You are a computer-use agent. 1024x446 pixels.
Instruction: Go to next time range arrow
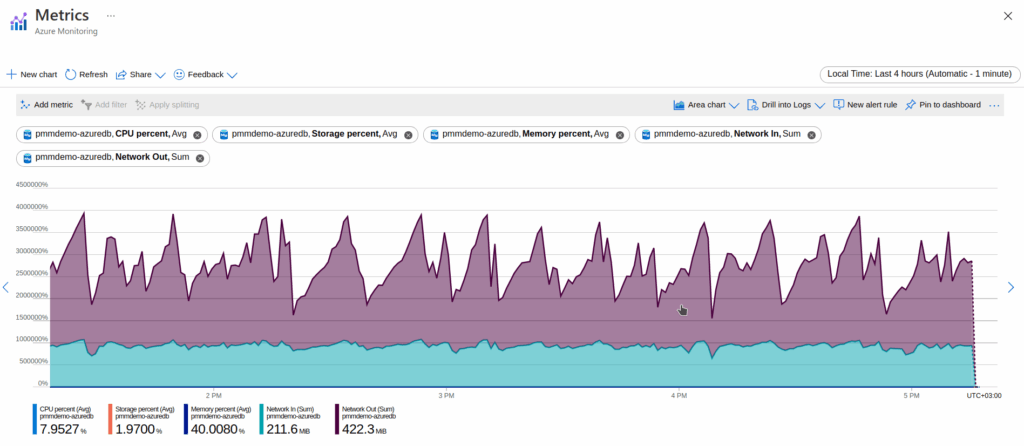click(1010, 288)
